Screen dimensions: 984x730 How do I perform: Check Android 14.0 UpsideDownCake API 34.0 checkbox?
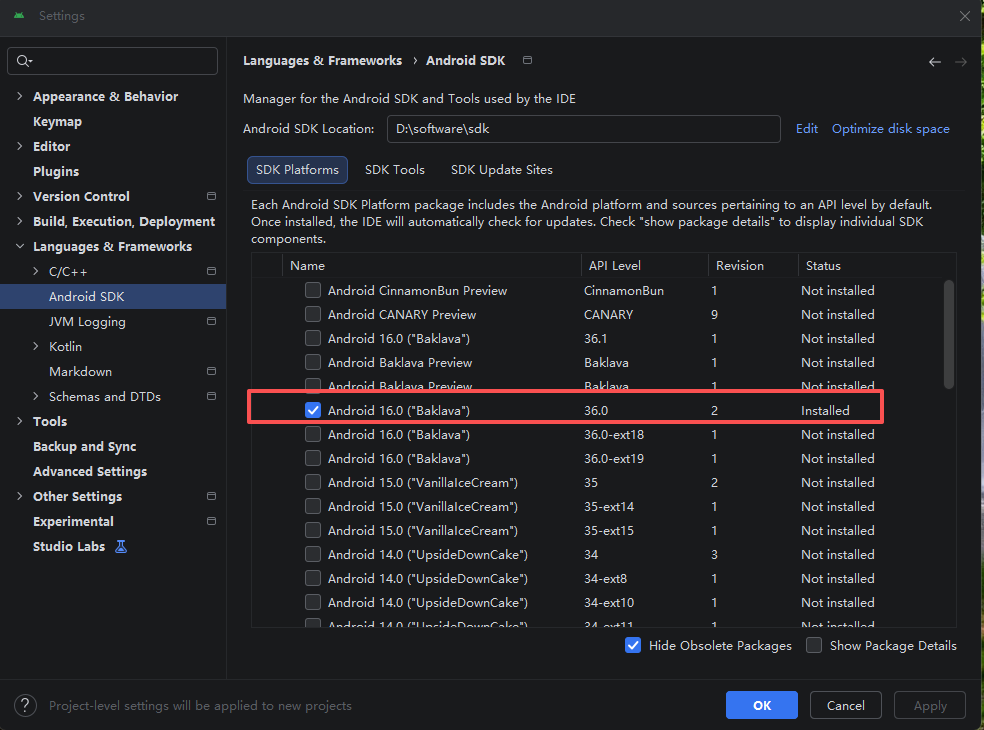[x=313, y=554]
